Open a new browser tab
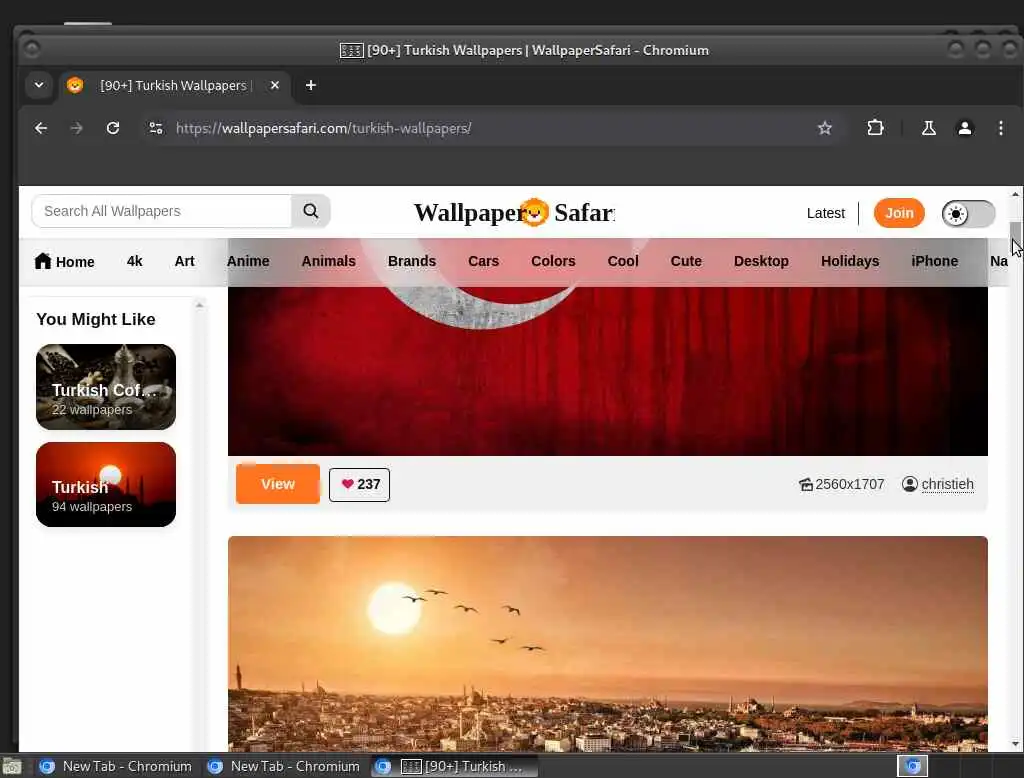Image resolution: width=1024 pixels, height=778 pixels. pyautogui.click(x=311, y=86)
